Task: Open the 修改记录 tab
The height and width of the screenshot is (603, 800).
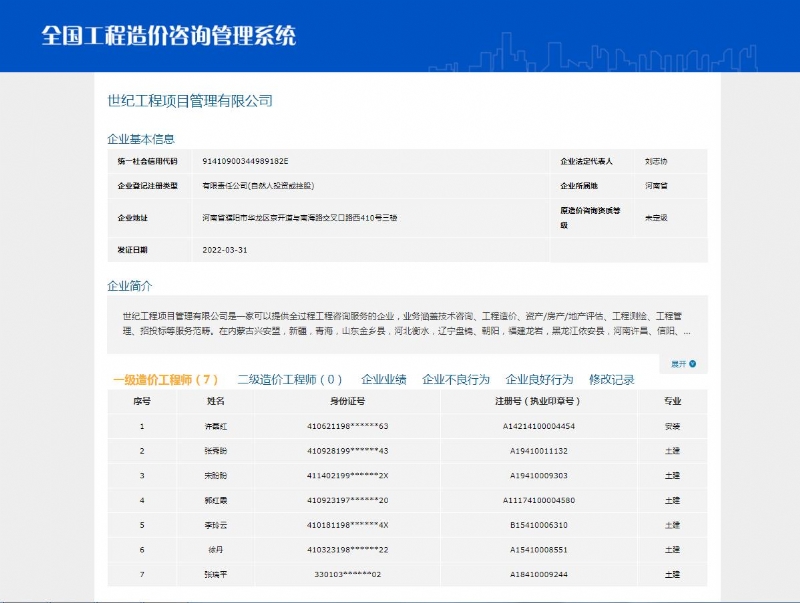Action: pos(612,380)
